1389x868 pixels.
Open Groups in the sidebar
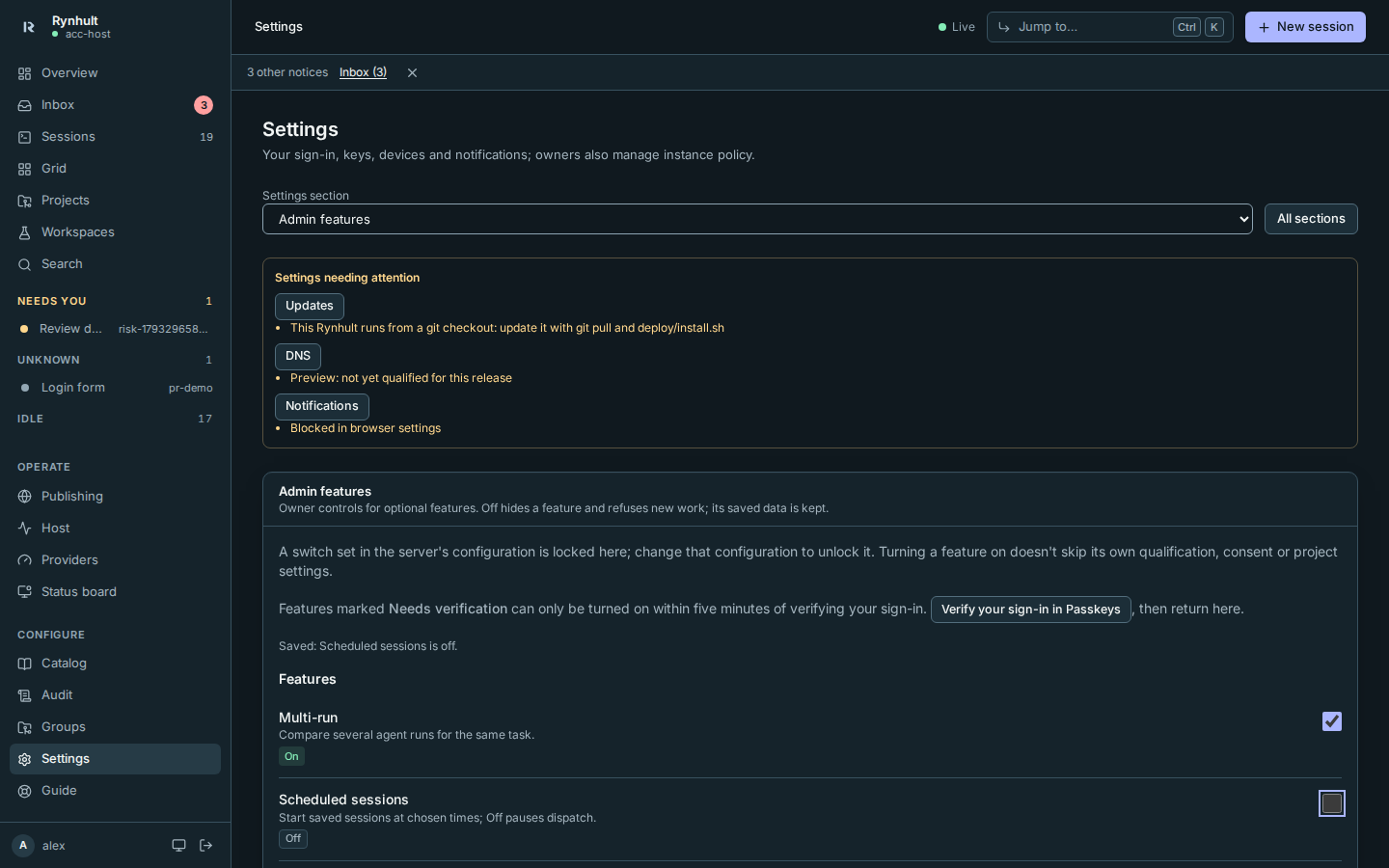[115, 727]
